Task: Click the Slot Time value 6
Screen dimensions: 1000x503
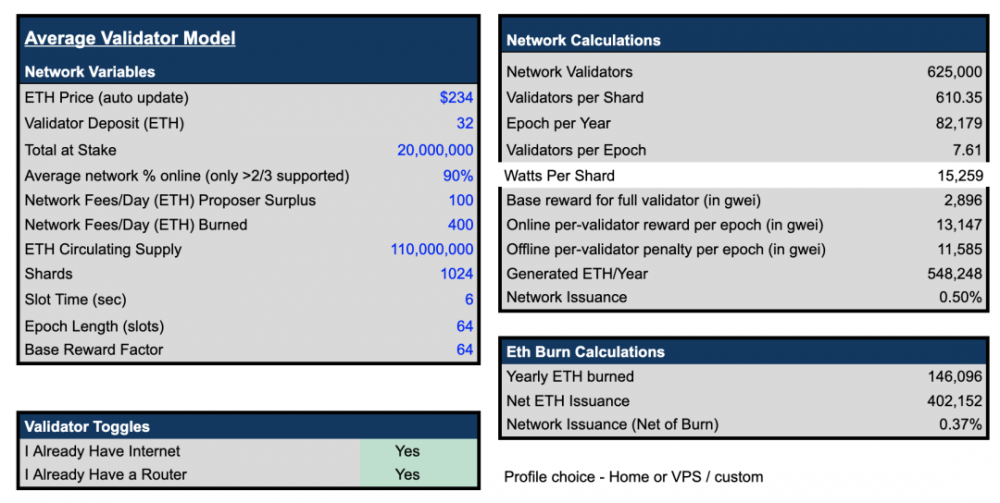Action: tap(468, 300)
